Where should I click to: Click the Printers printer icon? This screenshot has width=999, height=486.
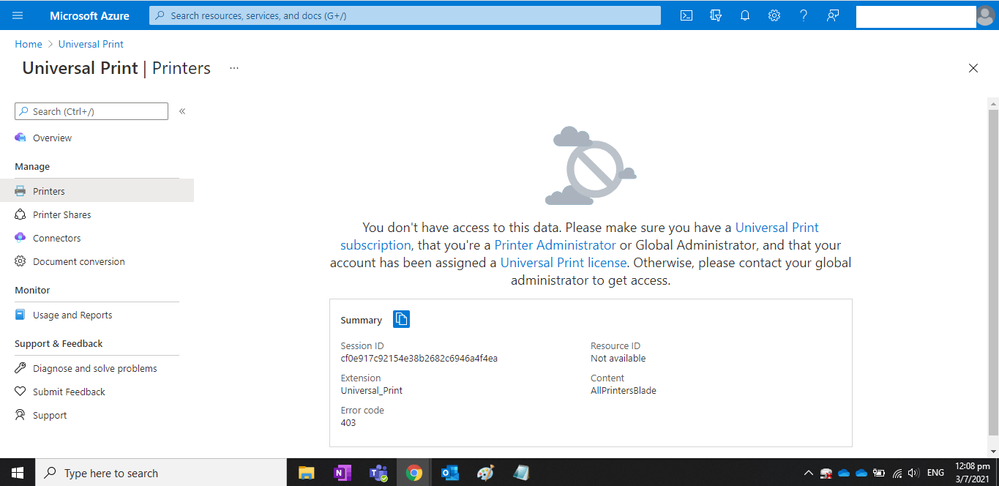(x=20, y=191)
